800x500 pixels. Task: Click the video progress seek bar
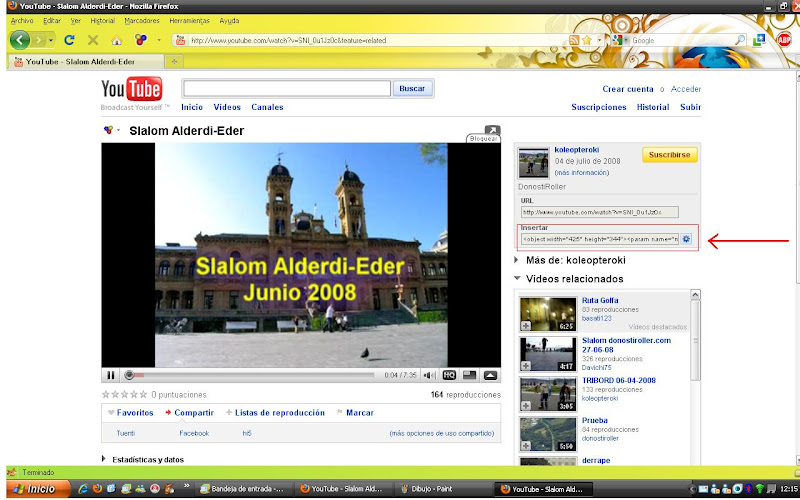250,376
